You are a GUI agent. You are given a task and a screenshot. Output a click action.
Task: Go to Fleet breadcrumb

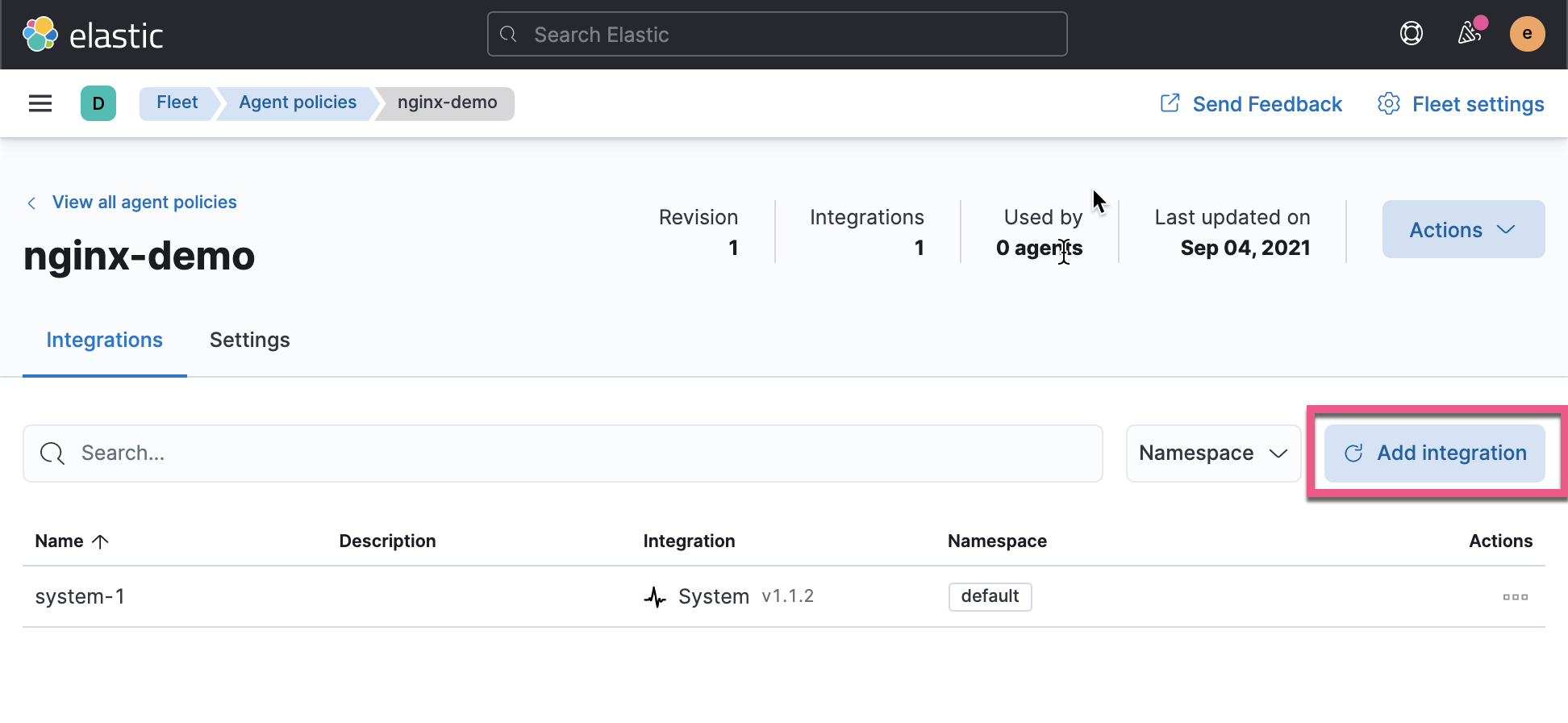177,103
